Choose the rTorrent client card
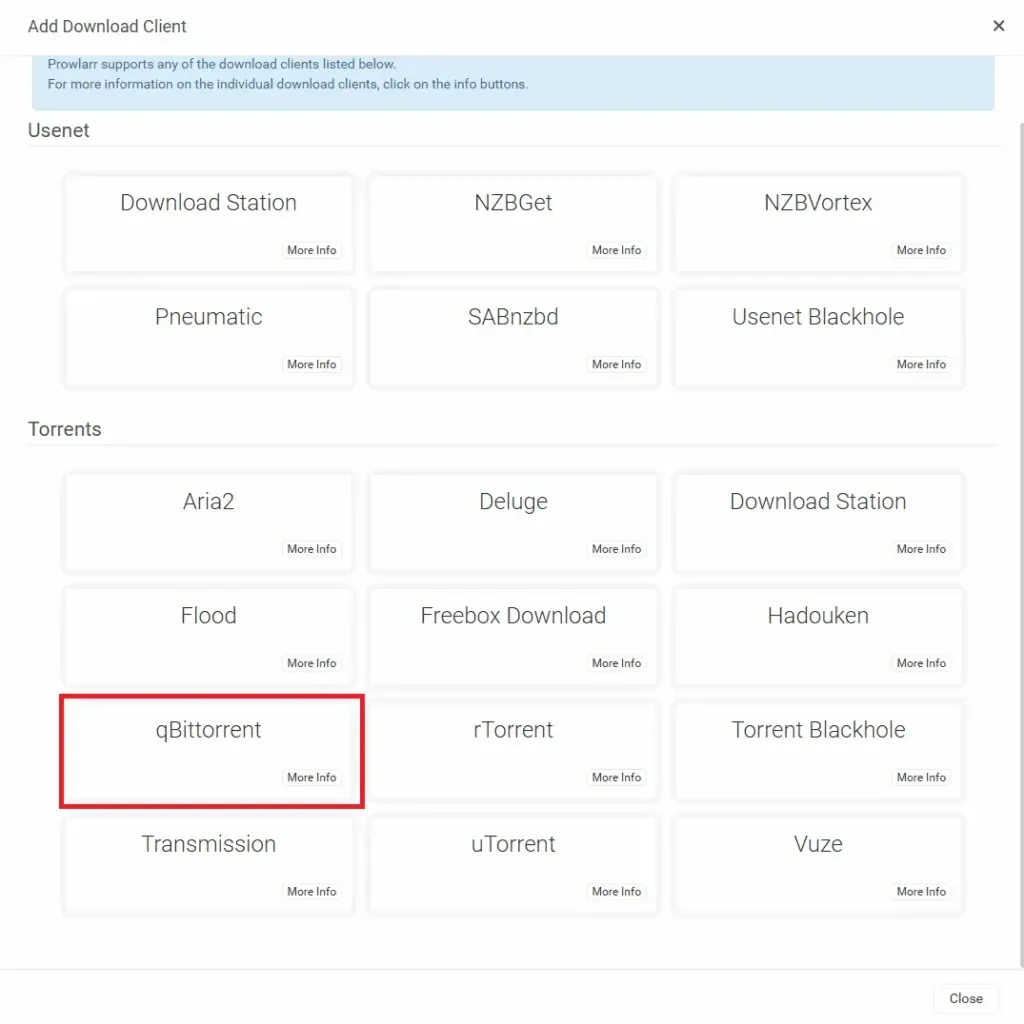Image resolution: width=1024 pixels, height=1024 pixels. click(x=513, y=731)
